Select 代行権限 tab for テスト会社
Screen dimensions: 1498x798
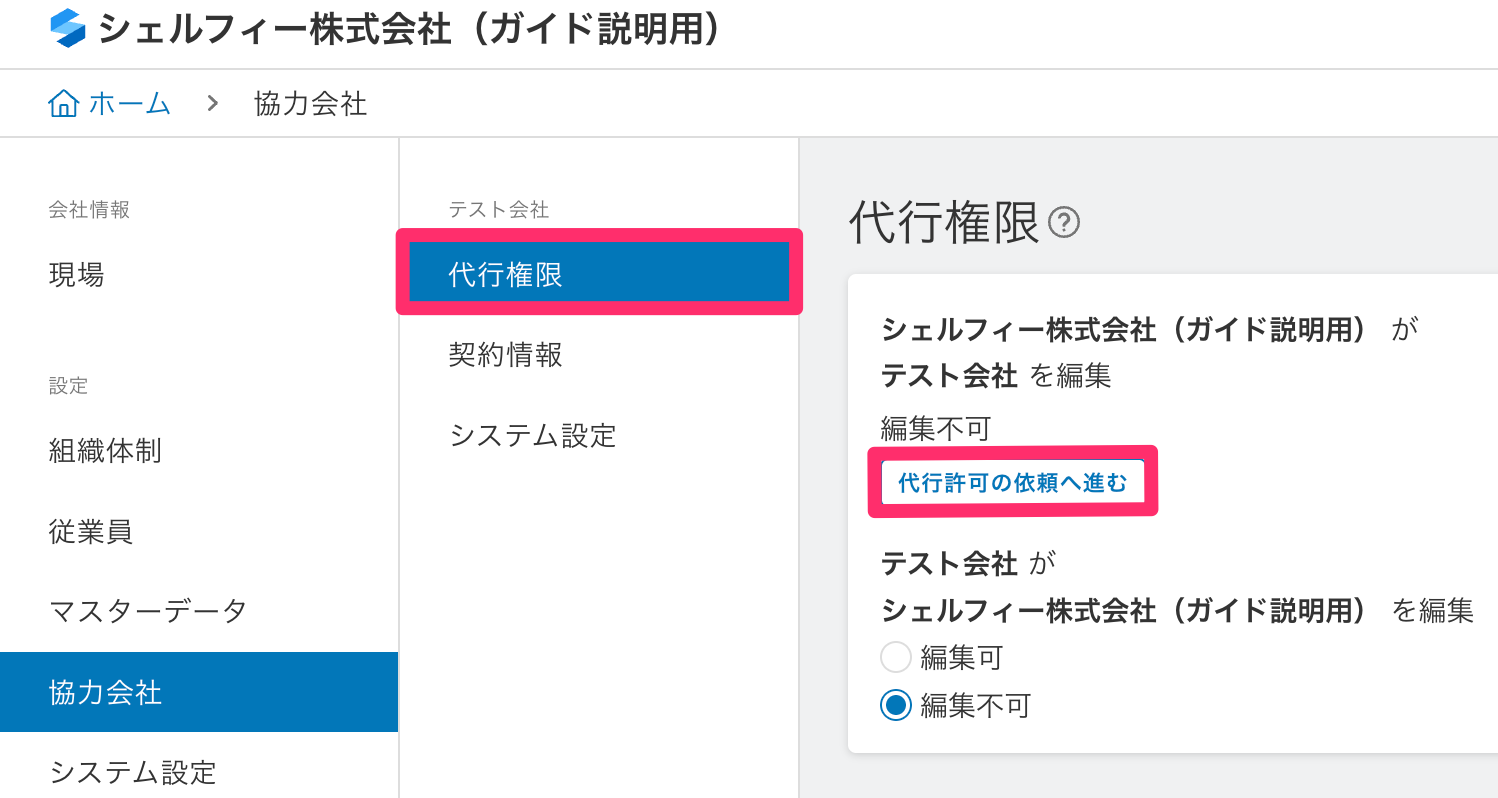[599, 275]
